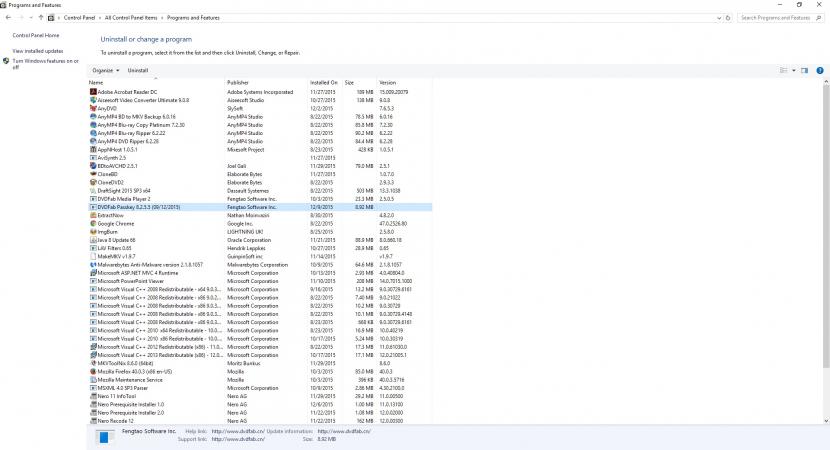The height and width of the screenshot is (450, 830).
Task: Go back using the back arrow
Action: pyautogui.click(x=8, y=18)
